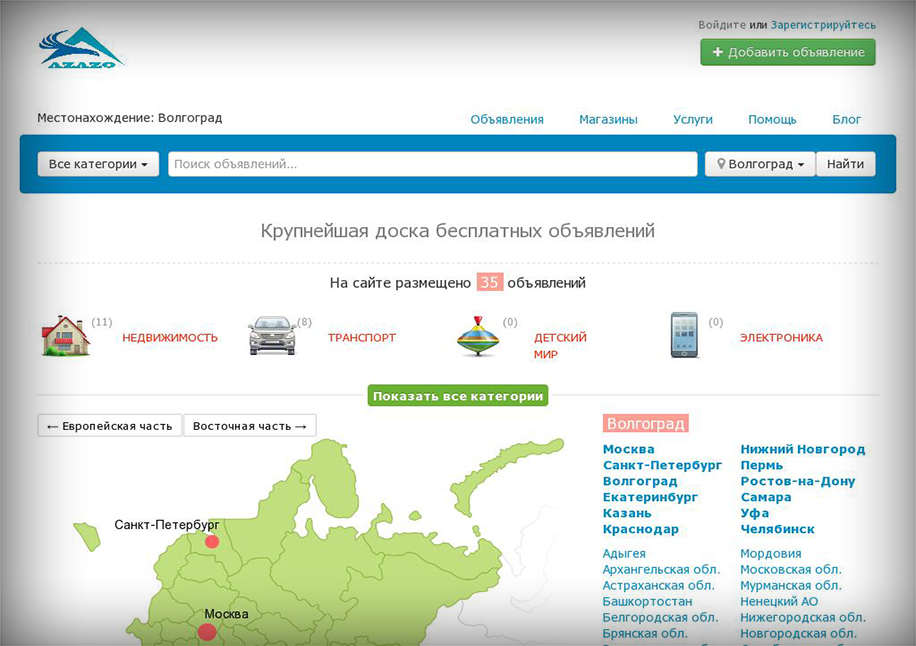This screenshot has width=916, height=646.
Task: Open the Услуги menu item
Action: coord(693,120)
